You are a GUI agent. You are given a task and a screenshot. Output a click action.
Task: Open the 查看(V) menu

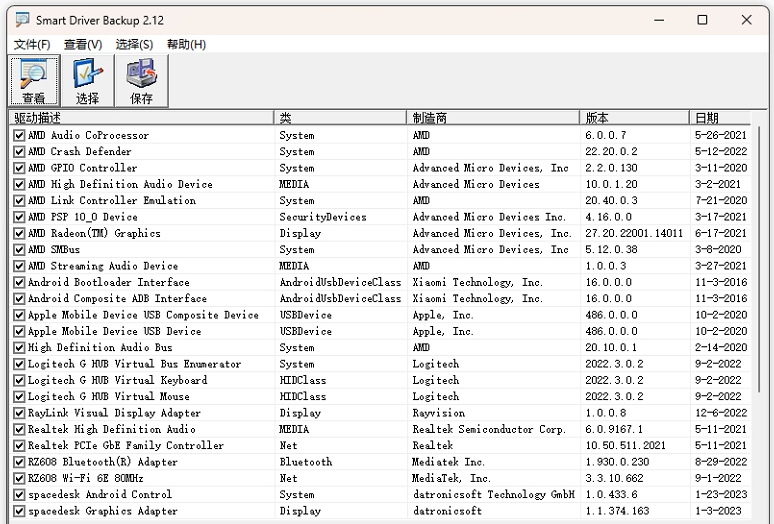pos(83,44)
